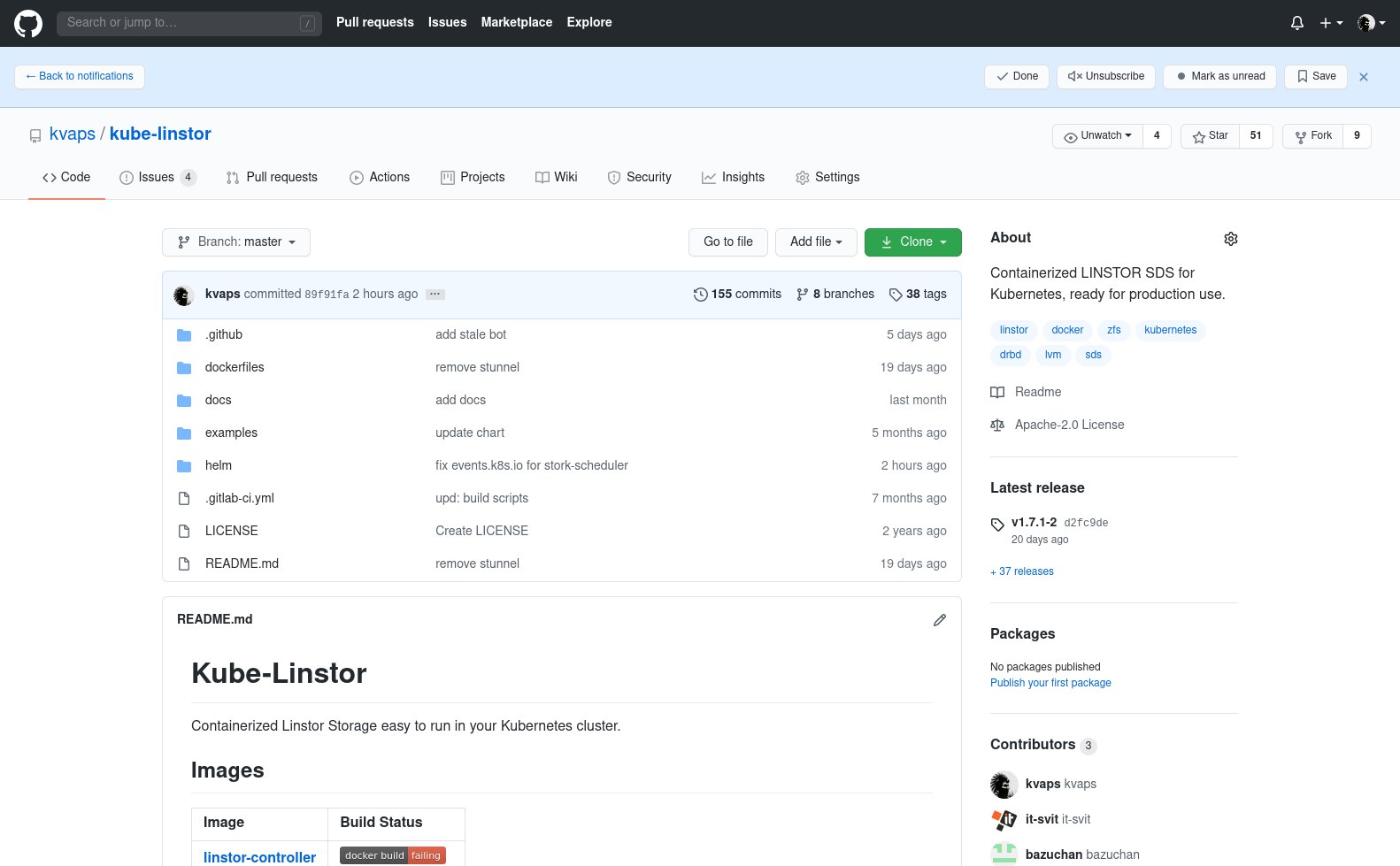Open commit hash 89f91fa
This screenshot has height=866, width=1400.
click(327, 295)
